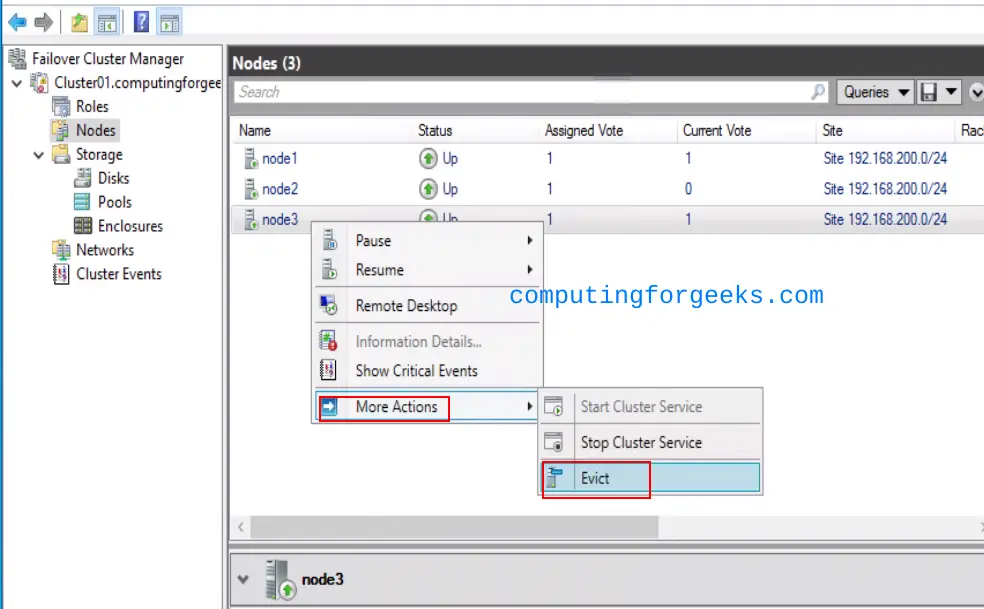Select Pools under Storage
This screenshot has height=609, width=984.
(115, 202)
